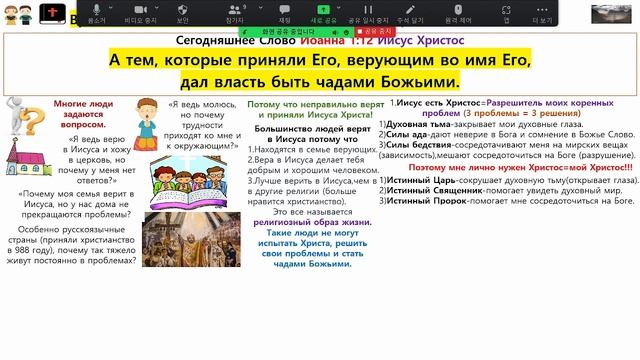
Task: Open the video options arrow
Action: [x=157, y=8]
